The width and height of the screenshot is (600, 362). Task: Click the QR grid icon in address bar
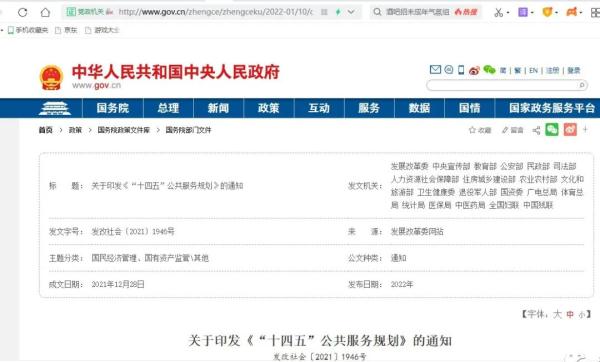324,12
